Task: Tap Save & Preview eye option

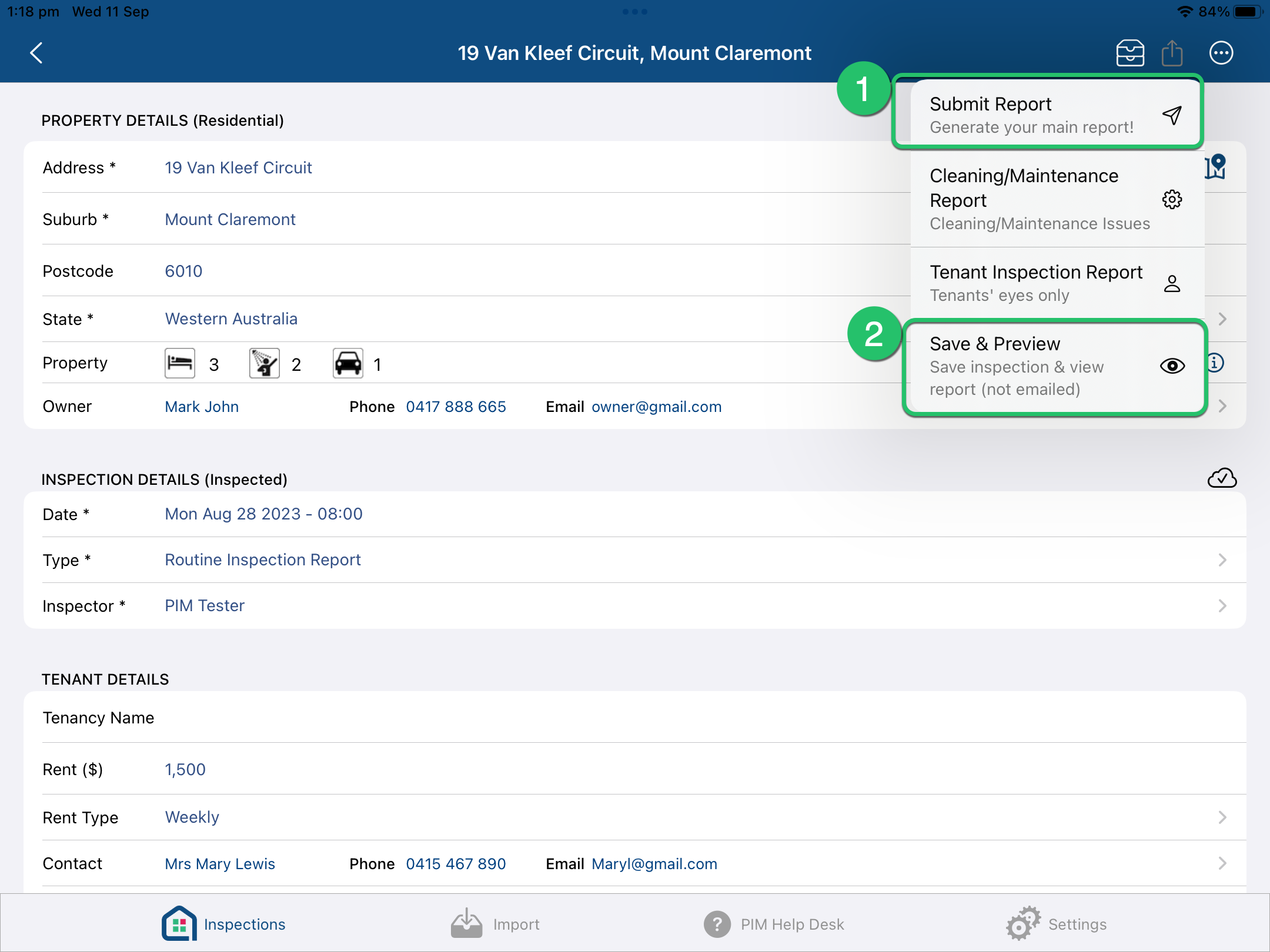Action: click(1052, 366)
